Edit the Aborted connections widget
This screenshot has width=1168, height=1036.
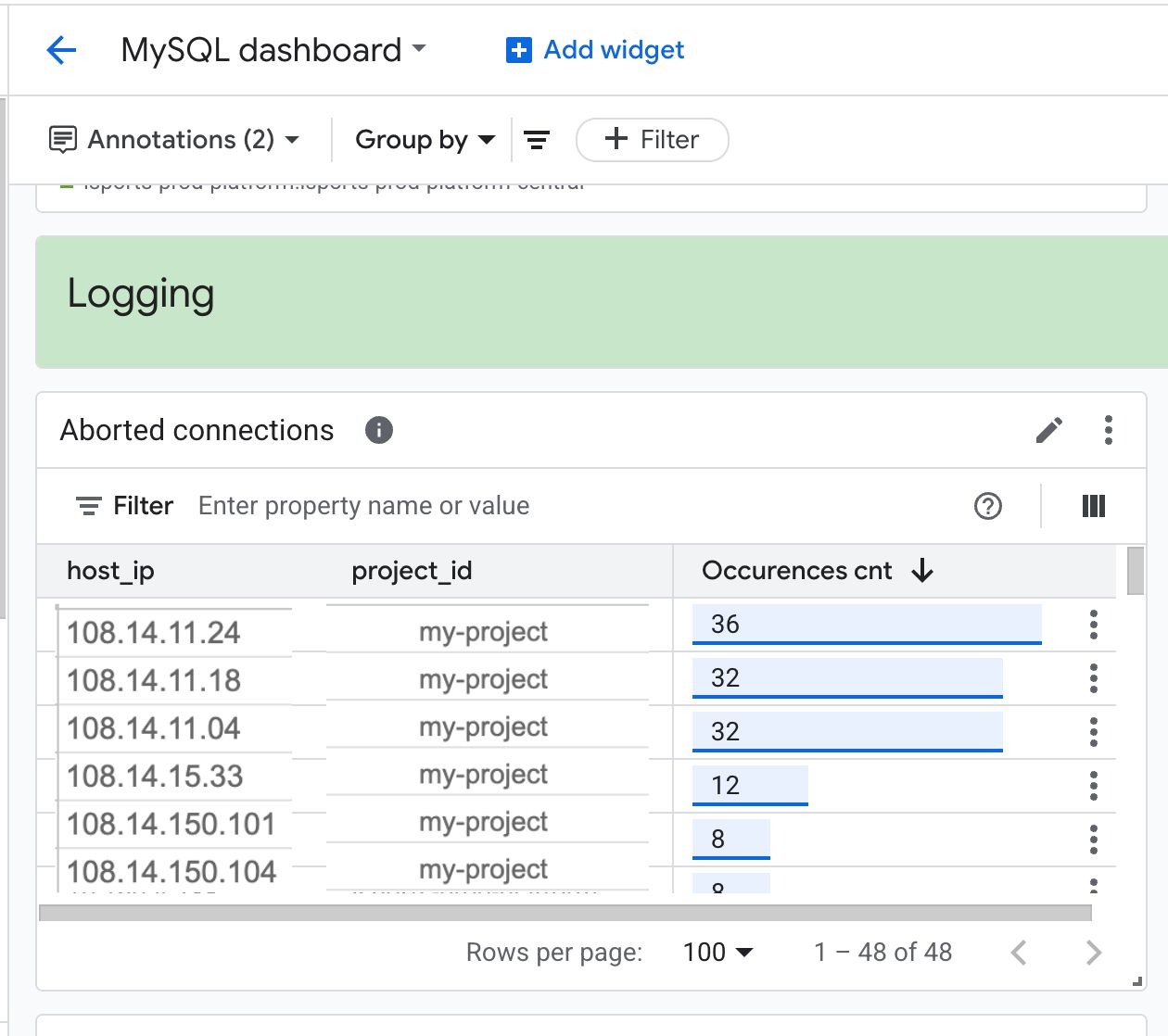[1048, 430]
